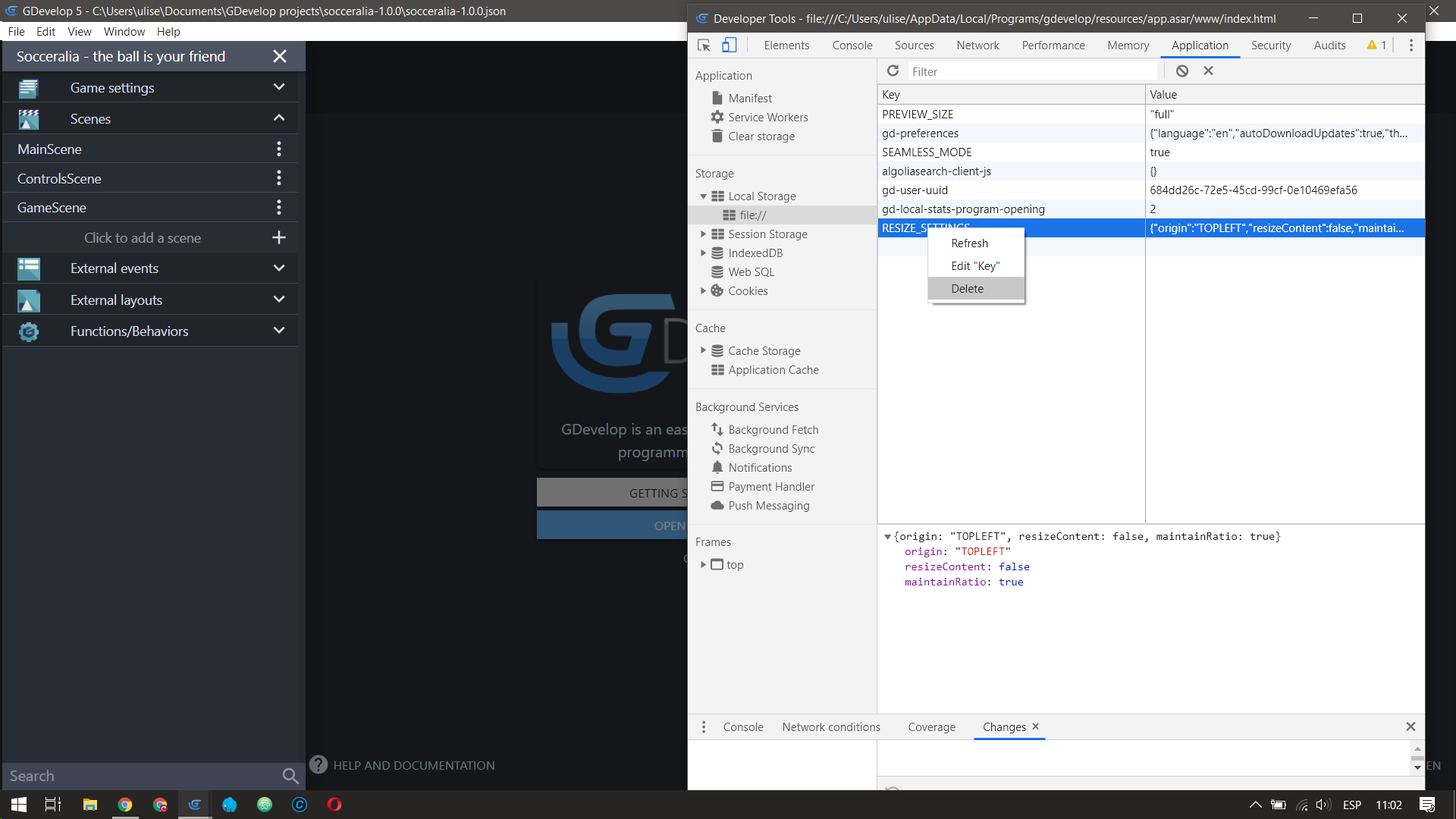The image size is (1456, 819).
Task: Click the plus icon to add a scene
Action: [x=279, y=237]
